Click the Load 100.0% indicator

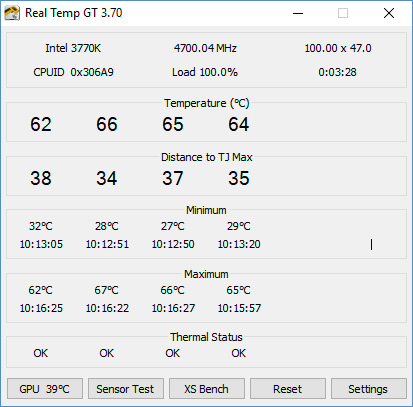pos(205,72)
